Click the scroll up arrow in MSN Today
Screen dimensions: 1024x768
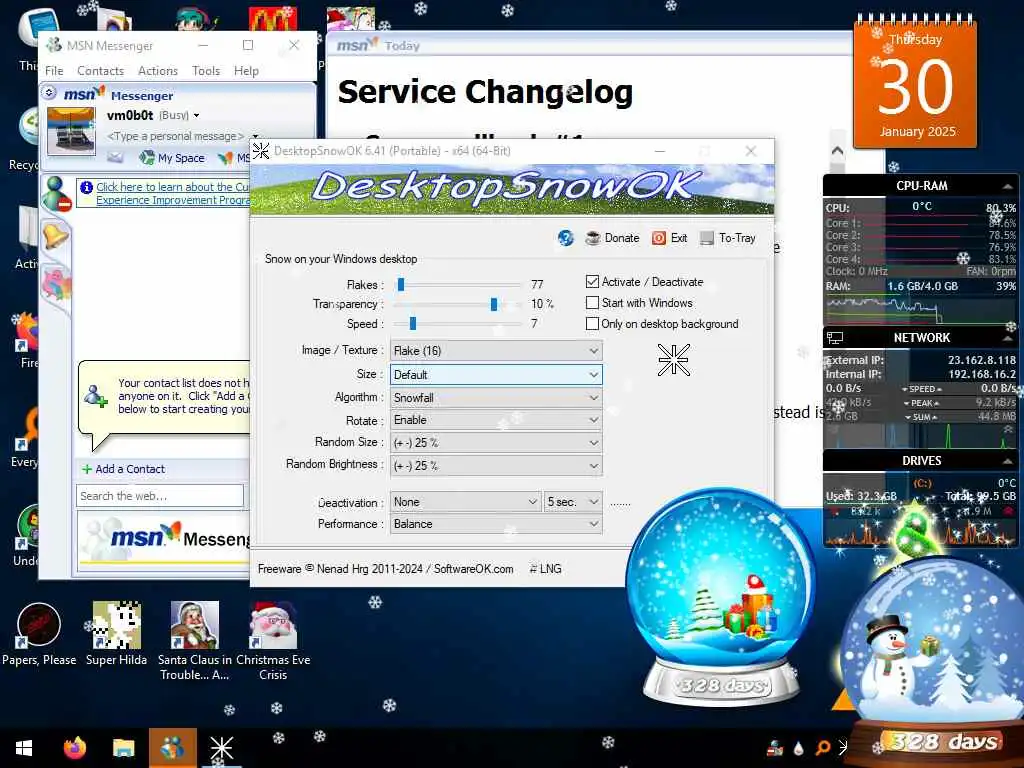click(x=837, y=151)
